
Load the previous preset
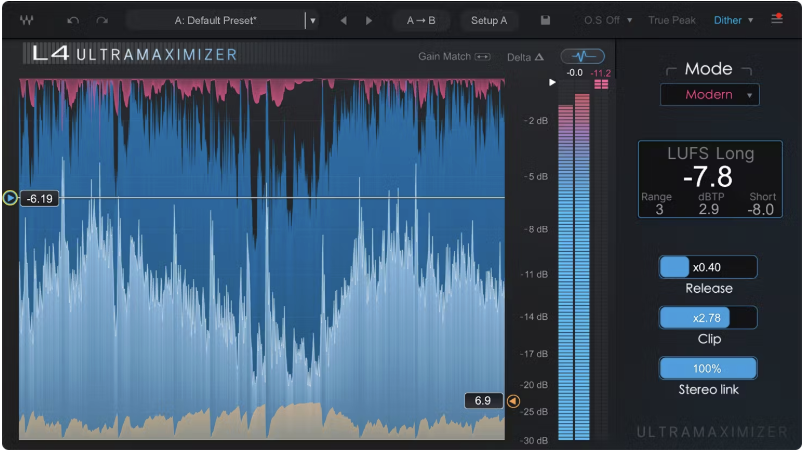pos(343,20)
